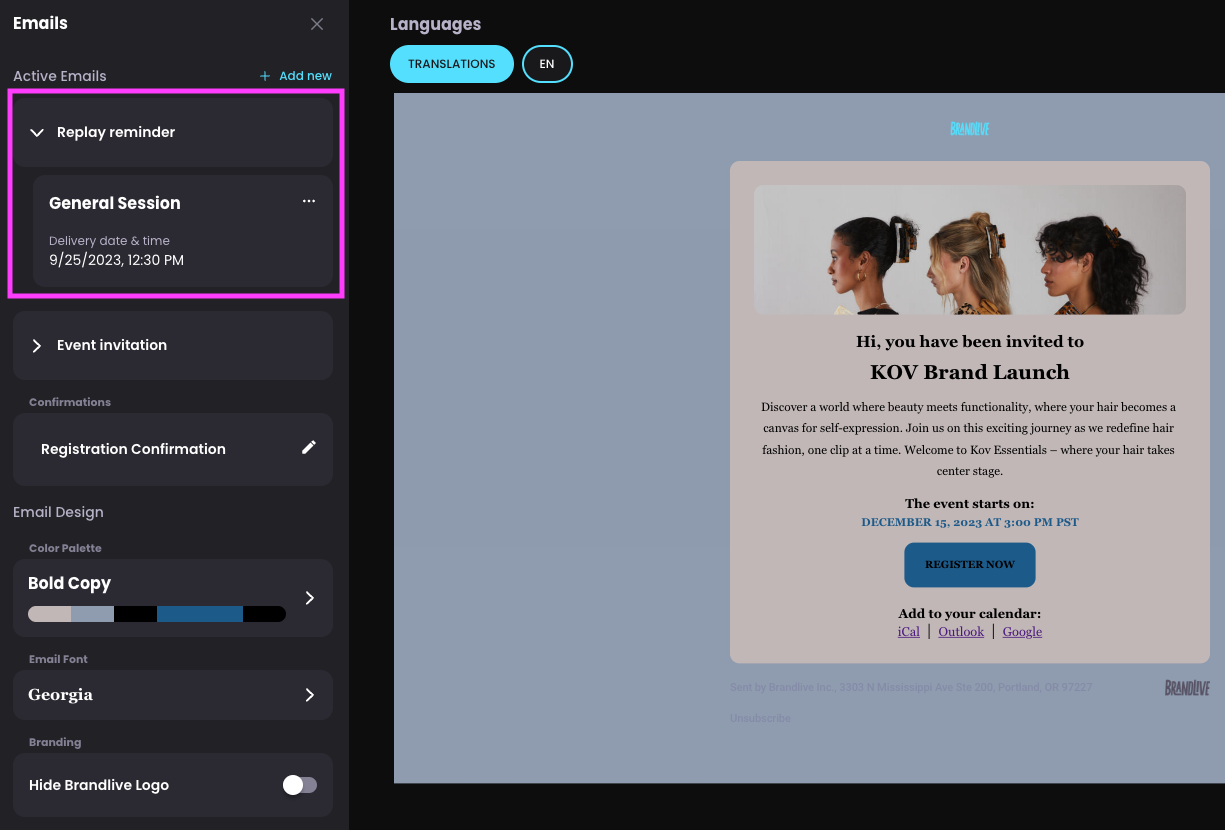Toggle Hide Brandlive Logo switch
The image size is (1225, 830).
pos(300,785)
